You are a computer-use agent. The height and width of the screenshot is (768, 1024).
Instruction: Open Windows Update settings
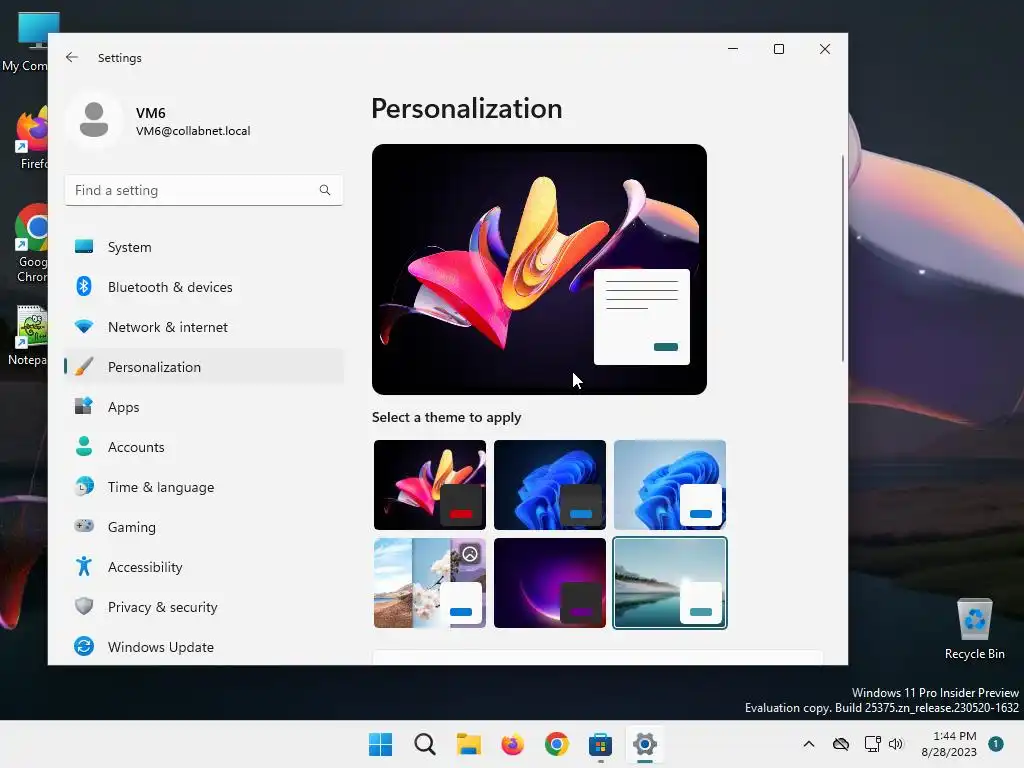coord(204,647)
